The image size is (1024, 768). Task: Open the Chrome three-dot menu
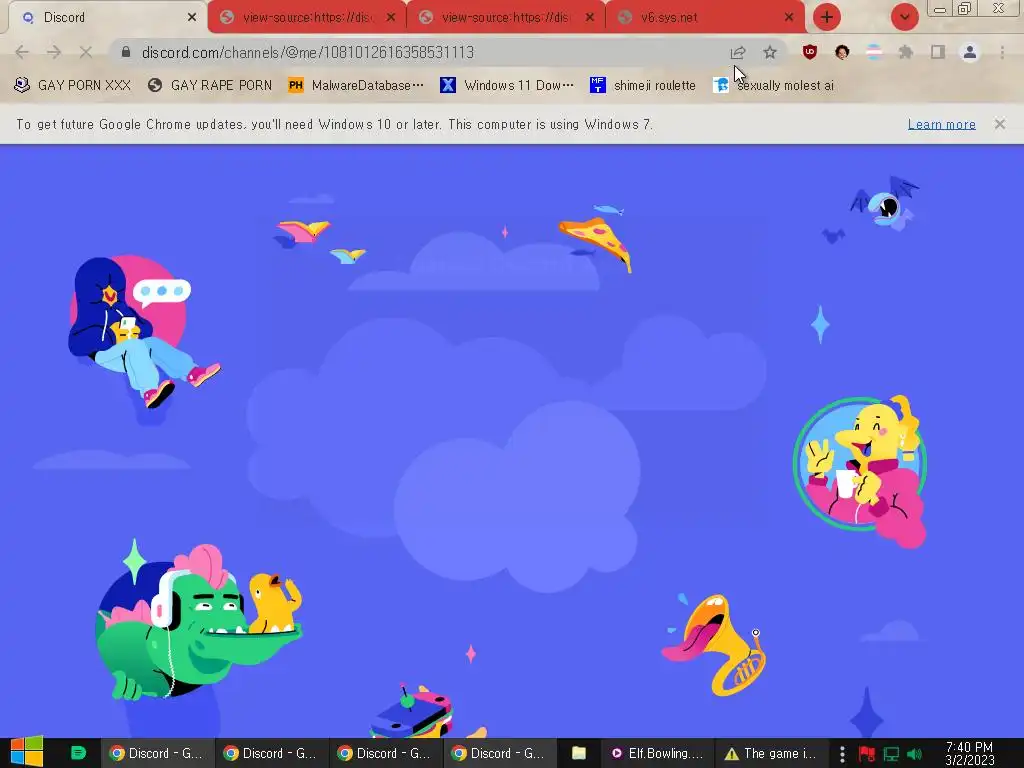(x=1002, y=52)
